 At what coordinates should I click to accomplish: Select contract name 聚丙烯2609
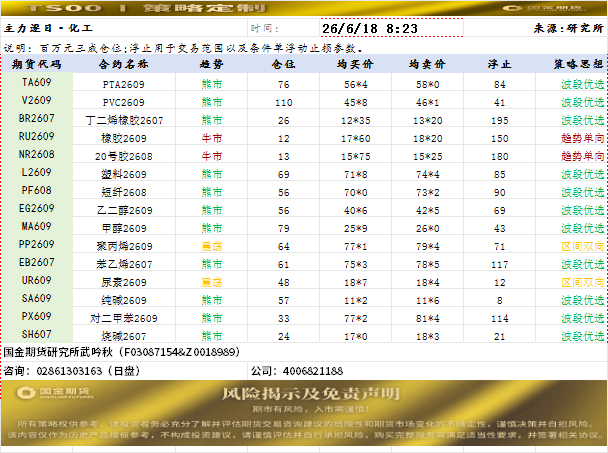(x=124, y=246)
